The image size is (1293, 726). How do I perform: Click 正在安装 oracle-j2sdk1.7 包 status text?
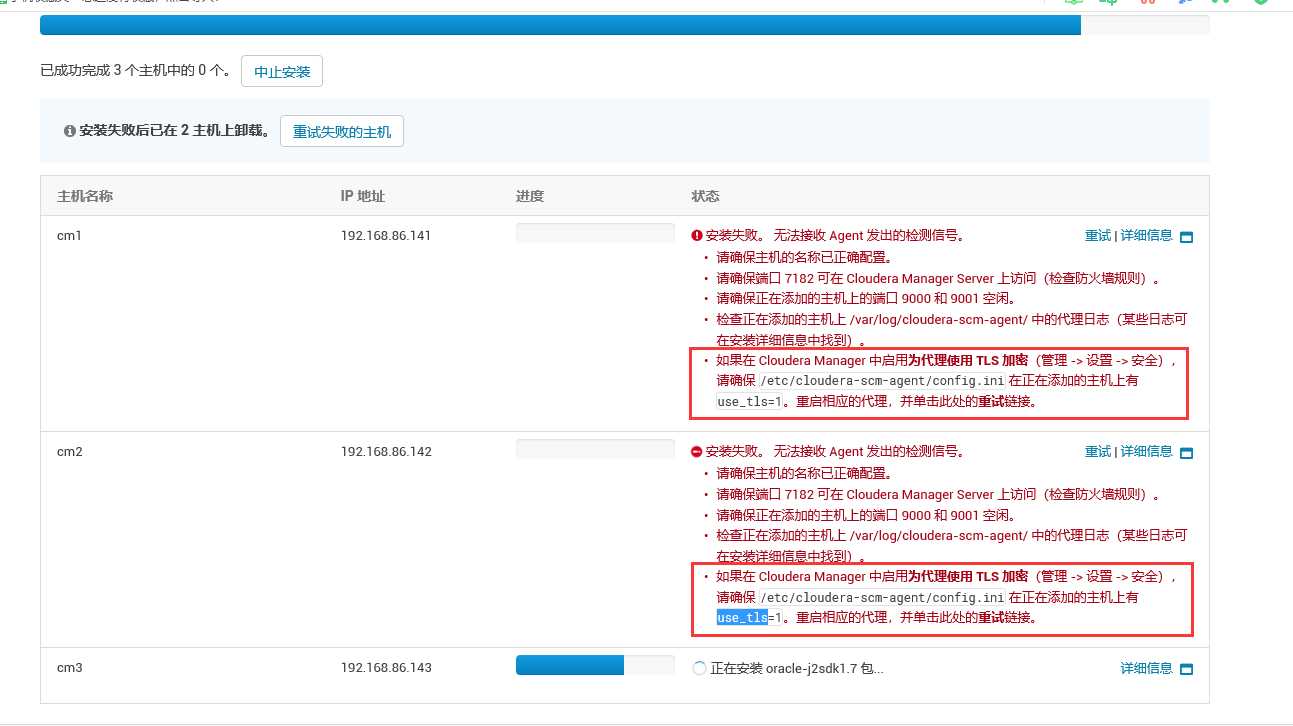[x=797, y=668]
